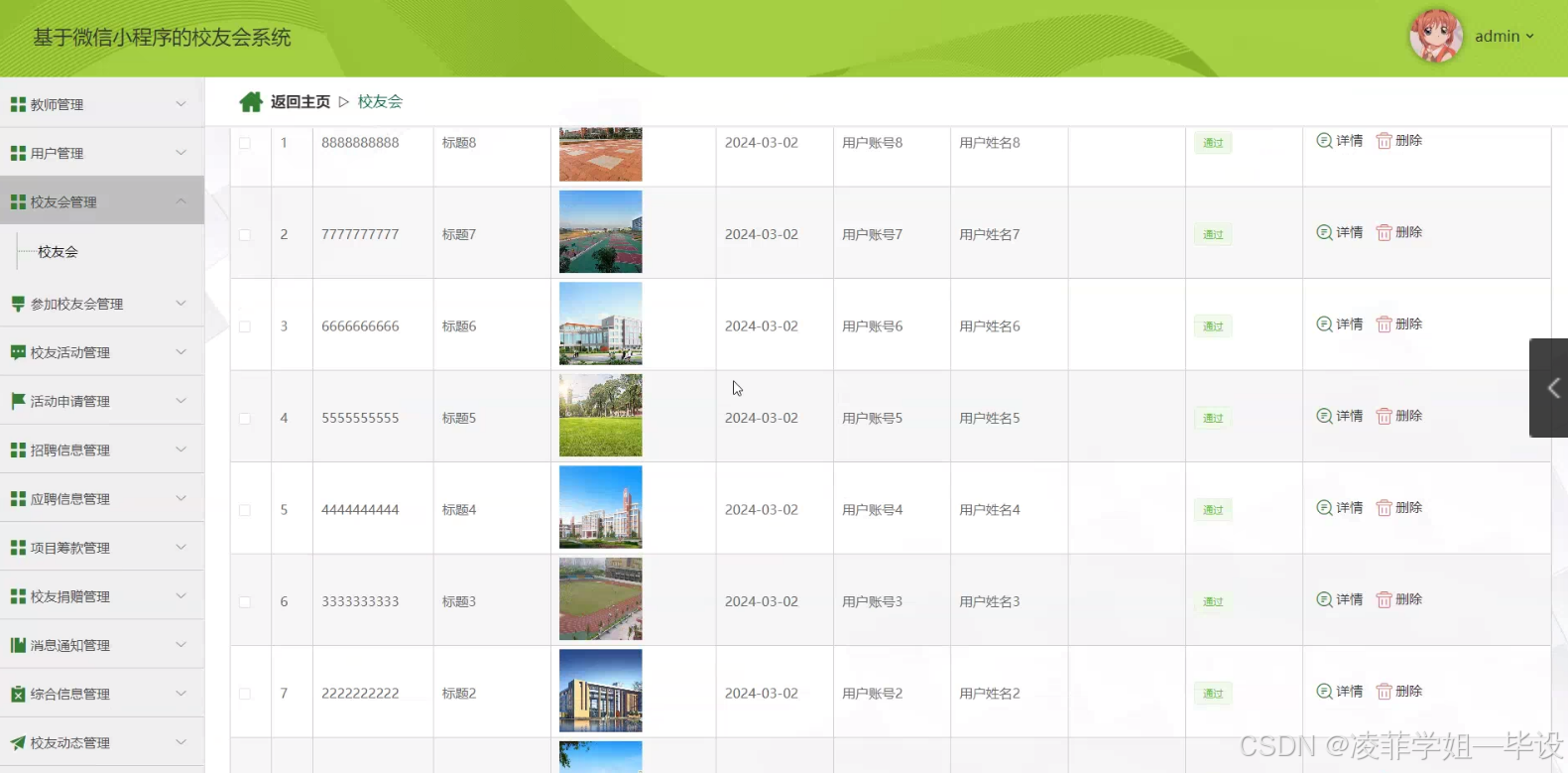Check the box for row 4444444444
Image resolution: width=1568 pixels, height=773 pixels.
[x=245, y=510]
